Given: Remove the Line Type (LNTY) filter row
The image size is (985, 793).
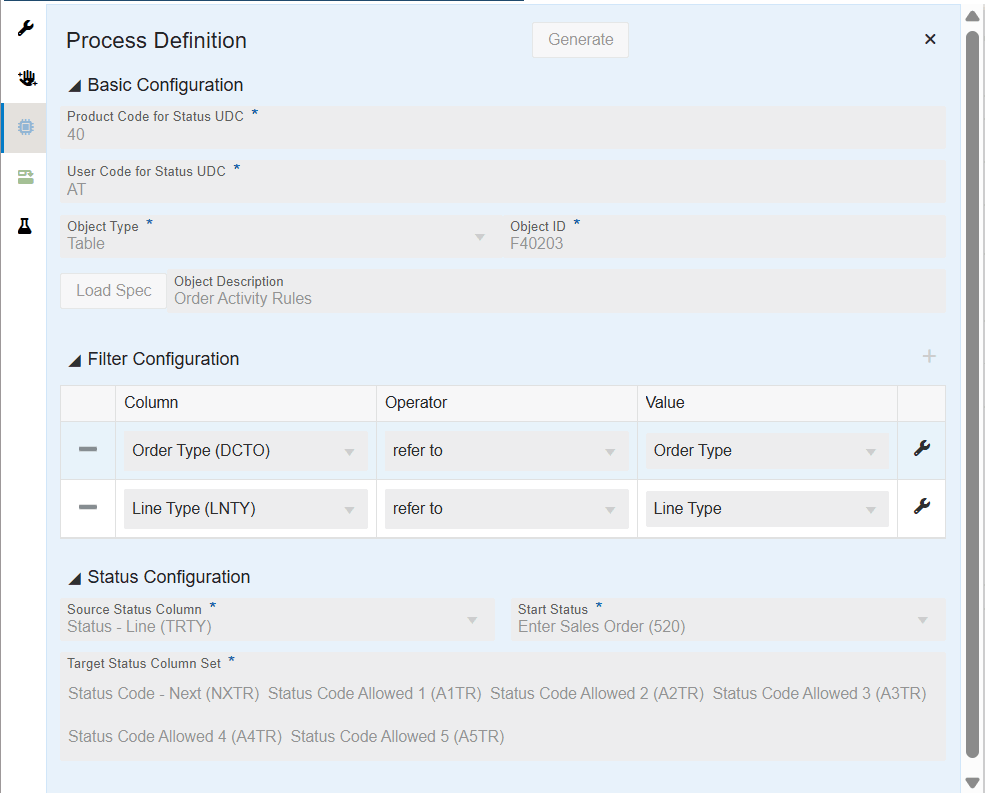Looking at the screenshot, I should tap(88, 508).
